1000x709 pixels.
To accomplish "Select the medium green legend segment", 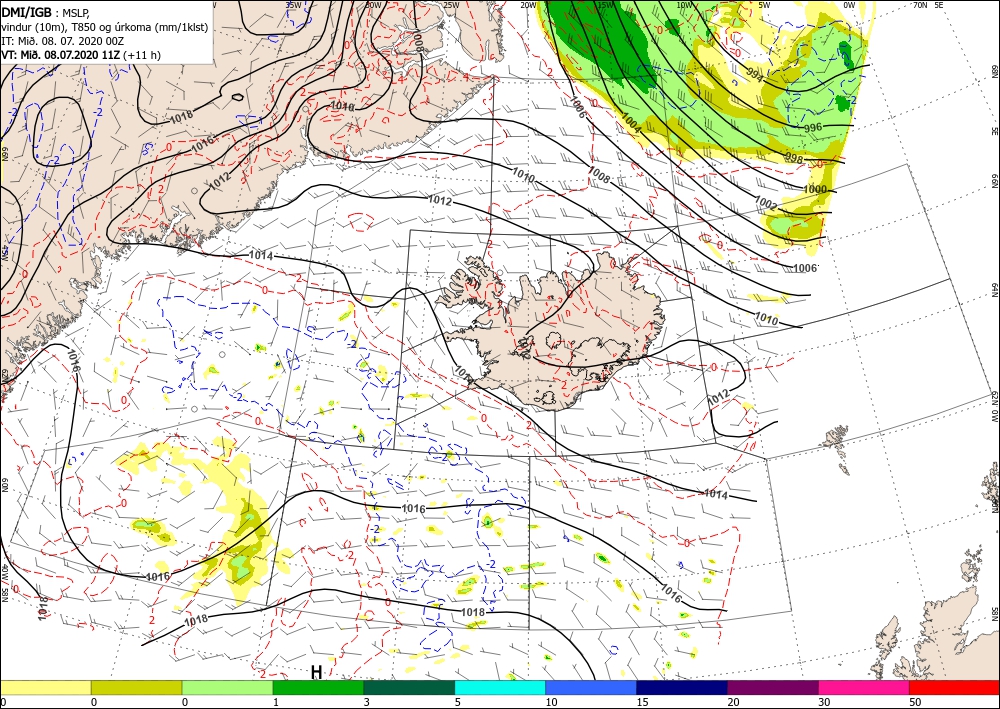I will 318,687.
